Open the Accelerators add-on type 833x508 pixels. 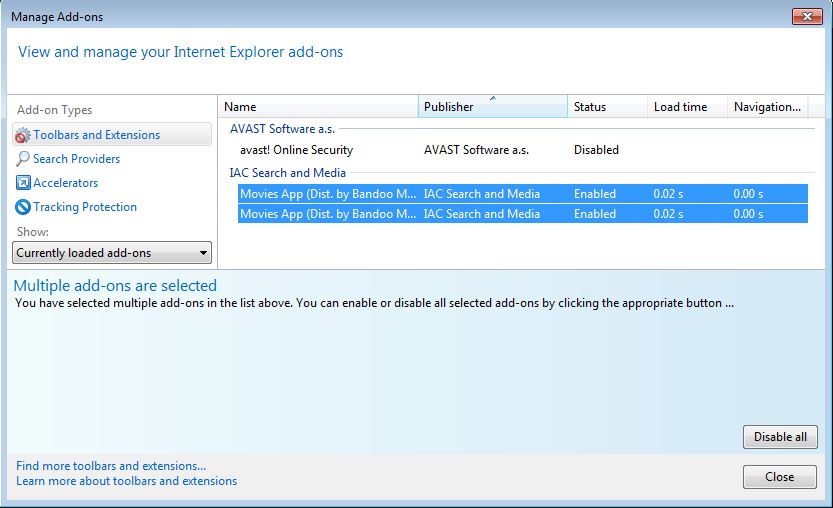(x=65, y=183)
